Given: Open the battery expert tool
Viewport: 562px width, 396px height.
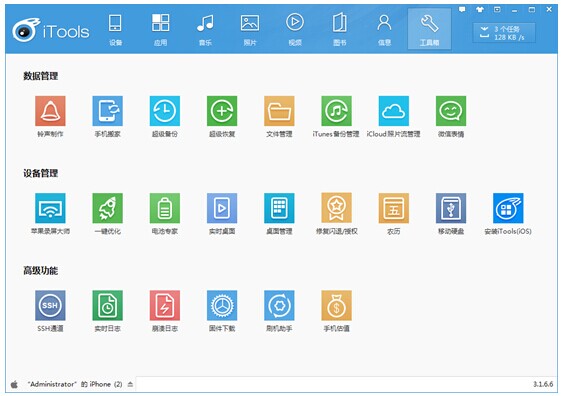Looking at the screenshot, I should pos(165,208).
